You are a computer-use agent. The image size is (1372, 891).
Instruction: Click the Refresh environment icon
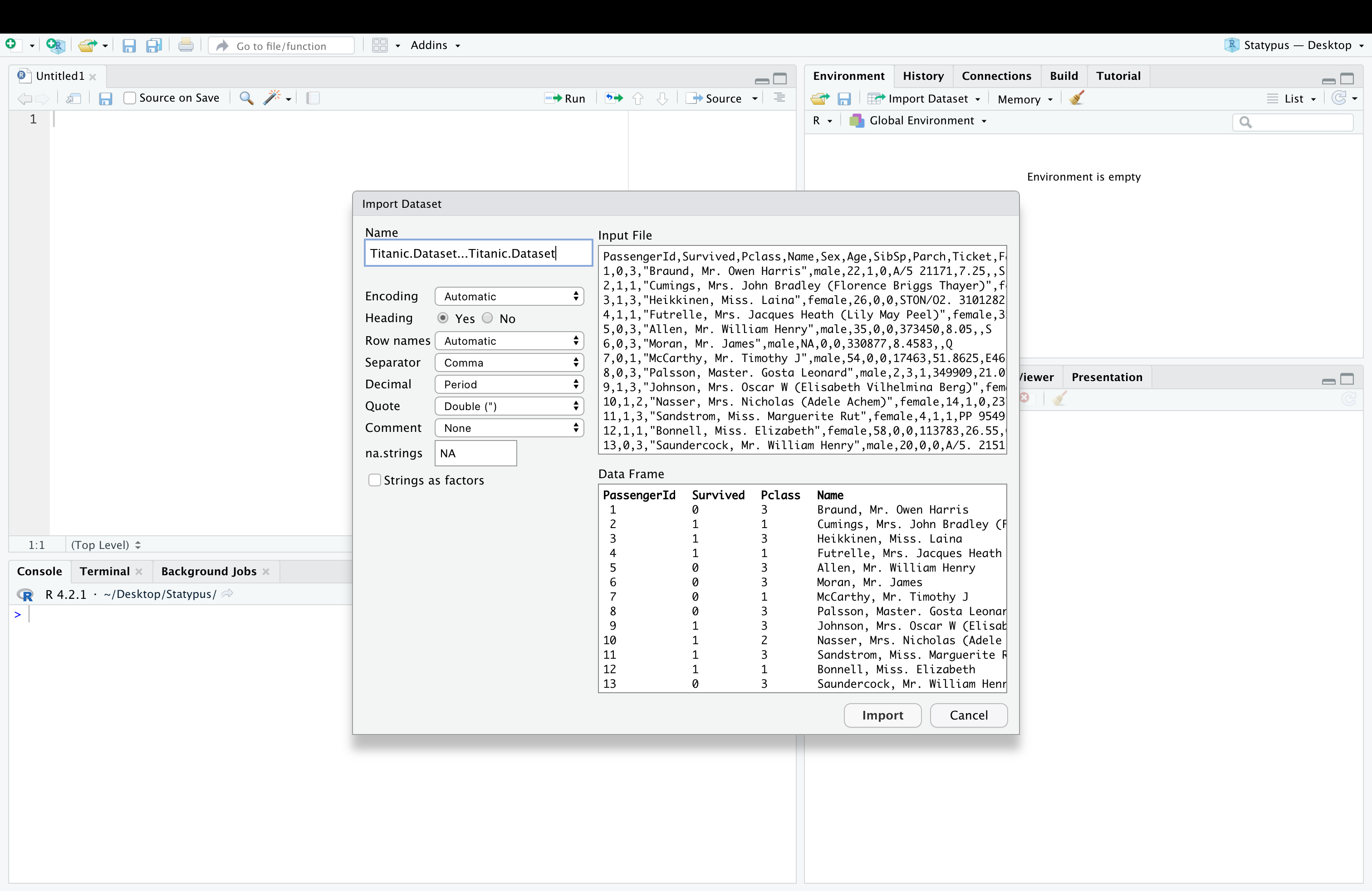point(1339,98)
